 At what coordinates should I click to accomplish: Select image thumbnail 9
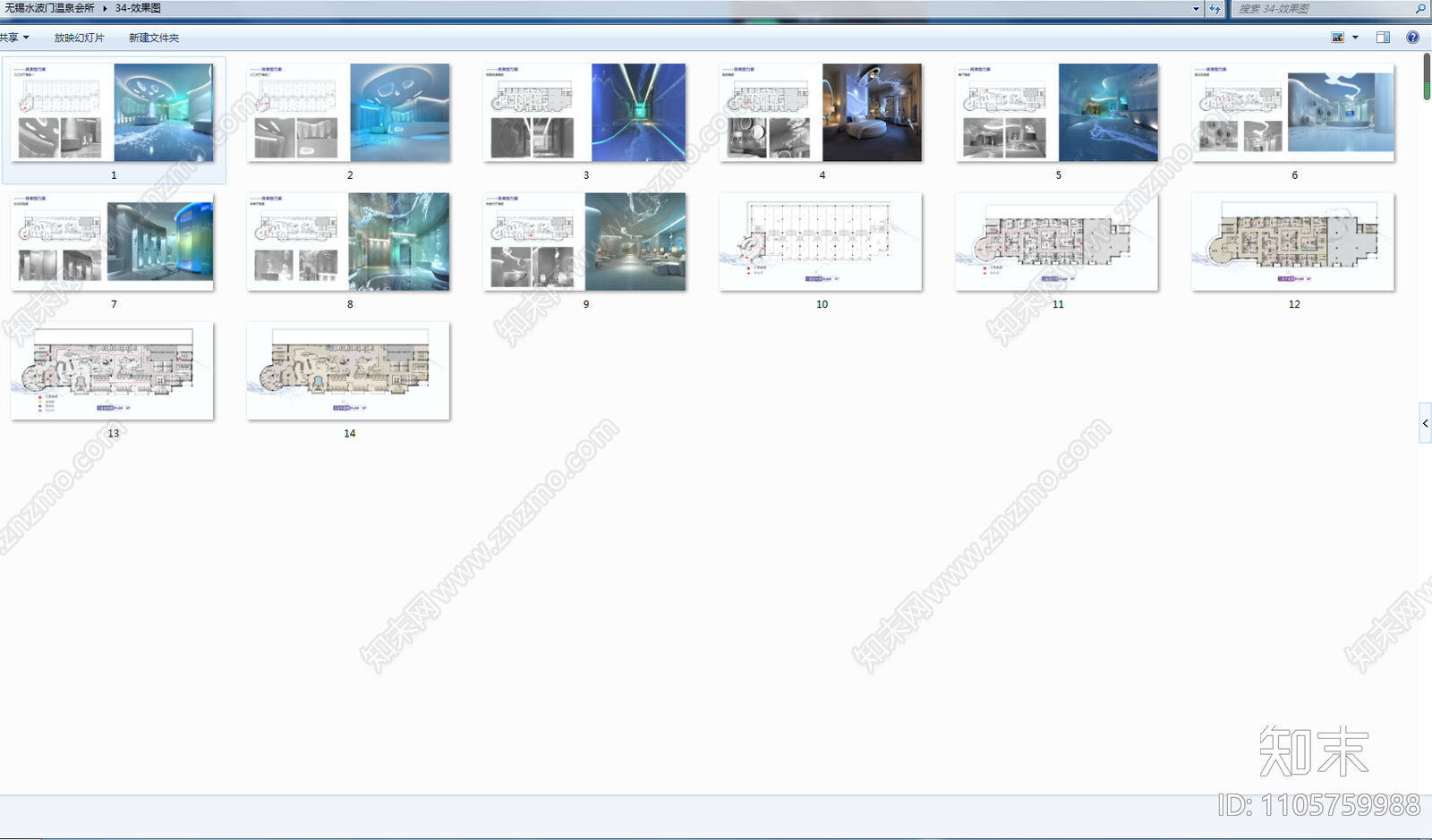click(x=585, y=242)
